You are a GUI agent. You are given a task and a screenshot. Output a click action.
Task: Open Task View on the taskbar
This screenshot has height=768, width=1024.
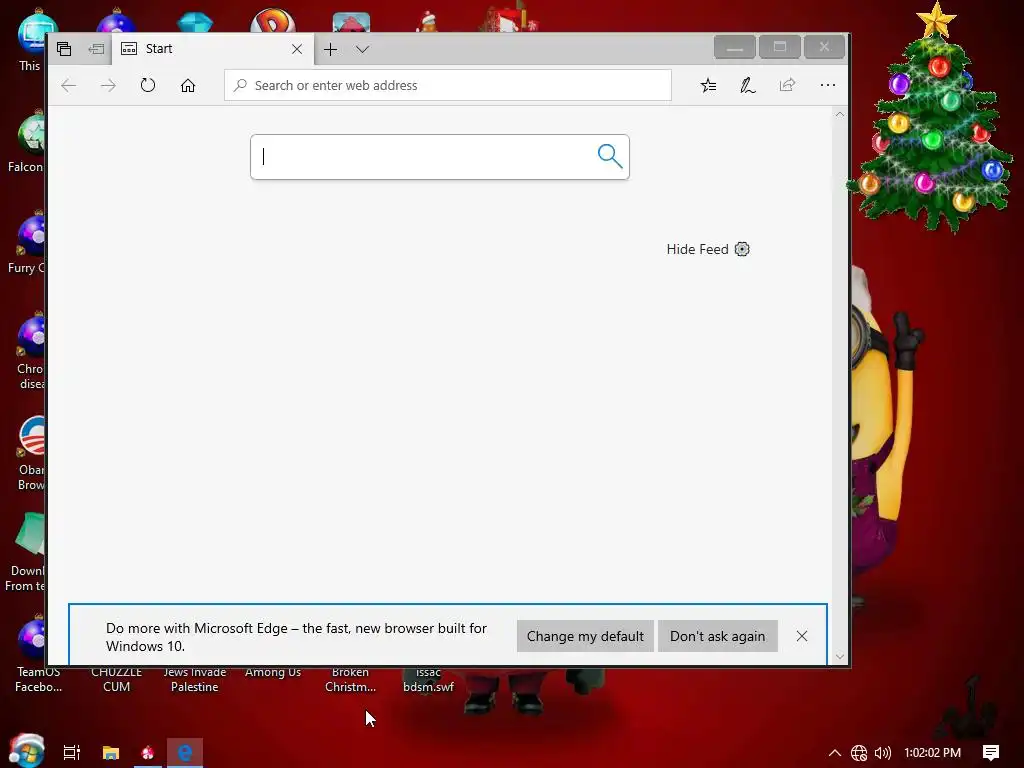tap(72, 753)
